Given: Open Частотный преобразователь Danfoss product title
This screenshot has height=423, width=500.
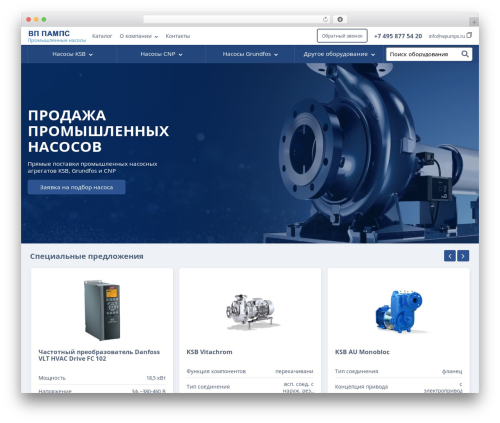Looking at the screenshot, I should point(99,355).
